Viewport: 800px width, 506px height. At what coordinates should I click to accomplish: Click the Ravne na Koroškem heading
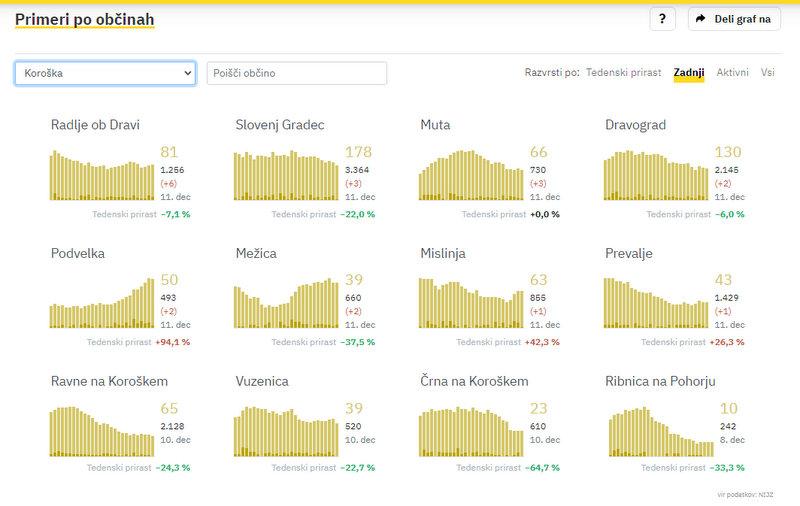point(109,382)
